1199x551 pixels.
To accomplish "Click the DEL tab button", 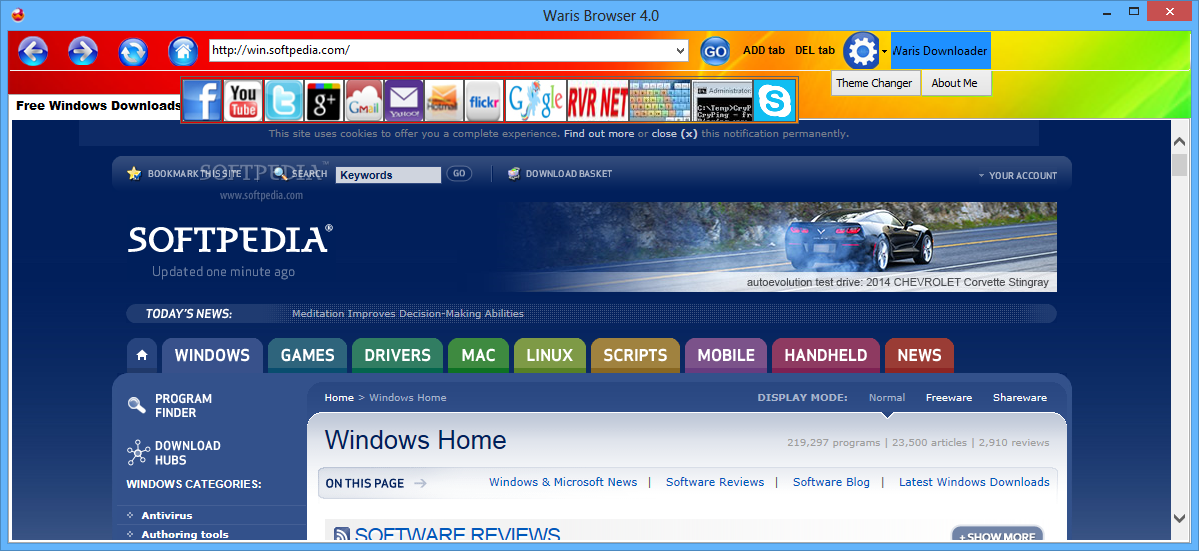I will tap(815, 50).
